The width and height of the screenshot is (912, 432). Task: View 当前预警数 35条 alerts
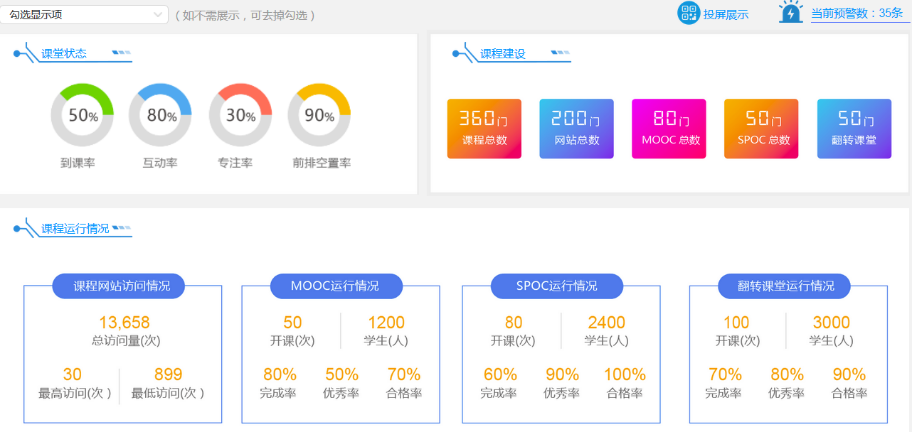click(x=856, y=14)
